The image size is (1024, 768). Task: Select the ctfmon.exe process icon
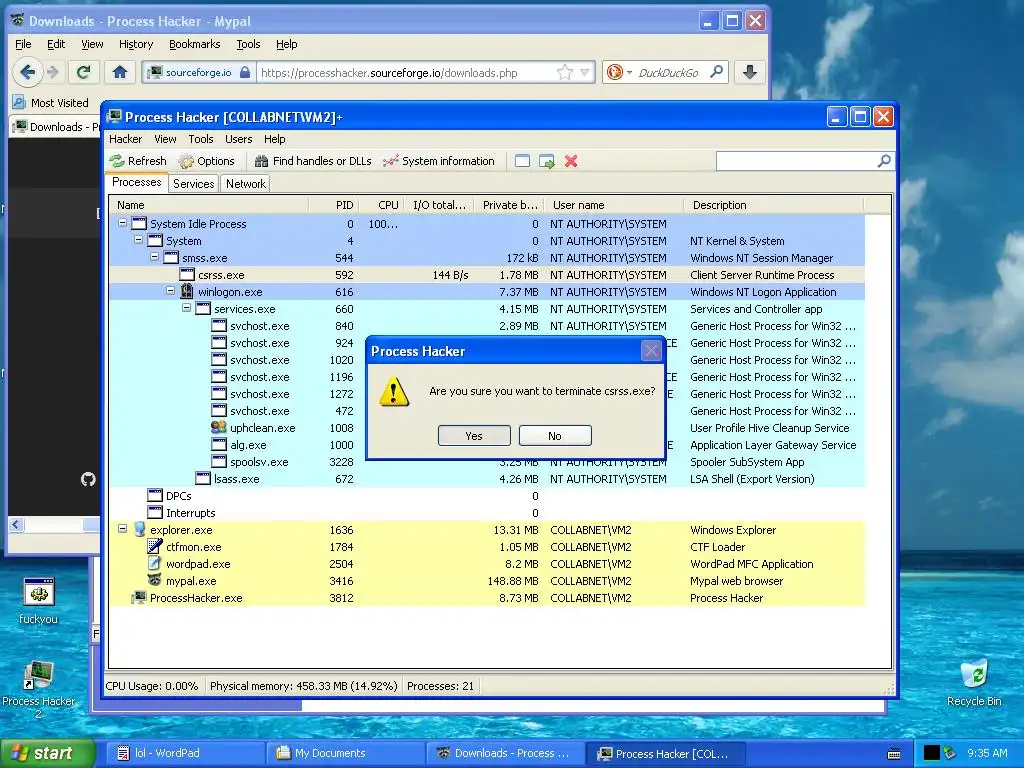point(155,547)
